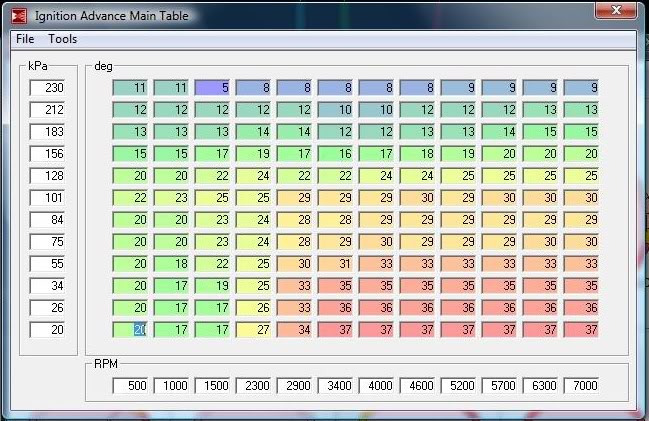Select 2900 RPM cell in 84 kPa row
649x421 pixels.
click(x=294, y=219)
